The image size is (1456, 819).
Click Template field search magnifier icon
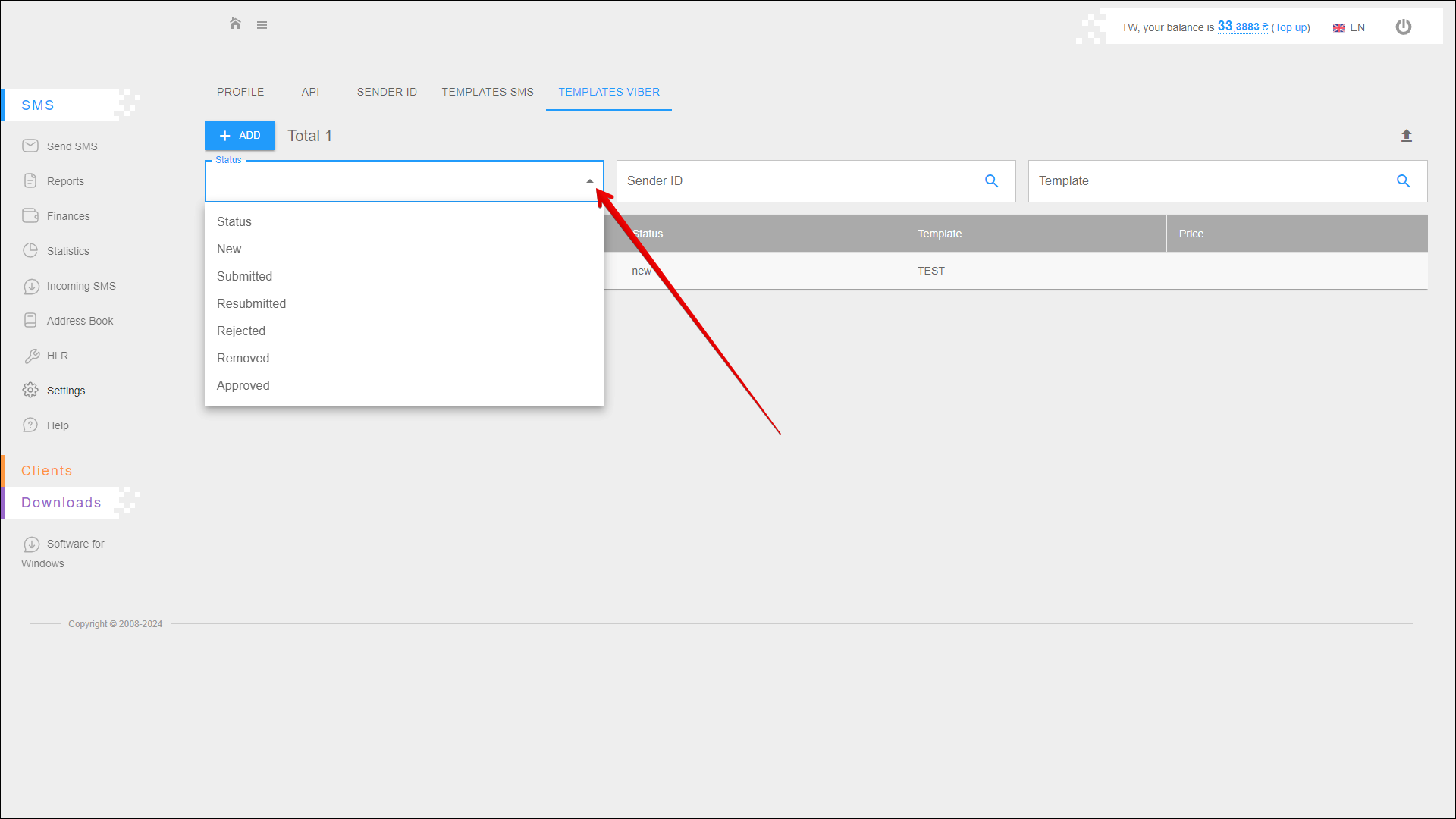[x=1403, y=181]
